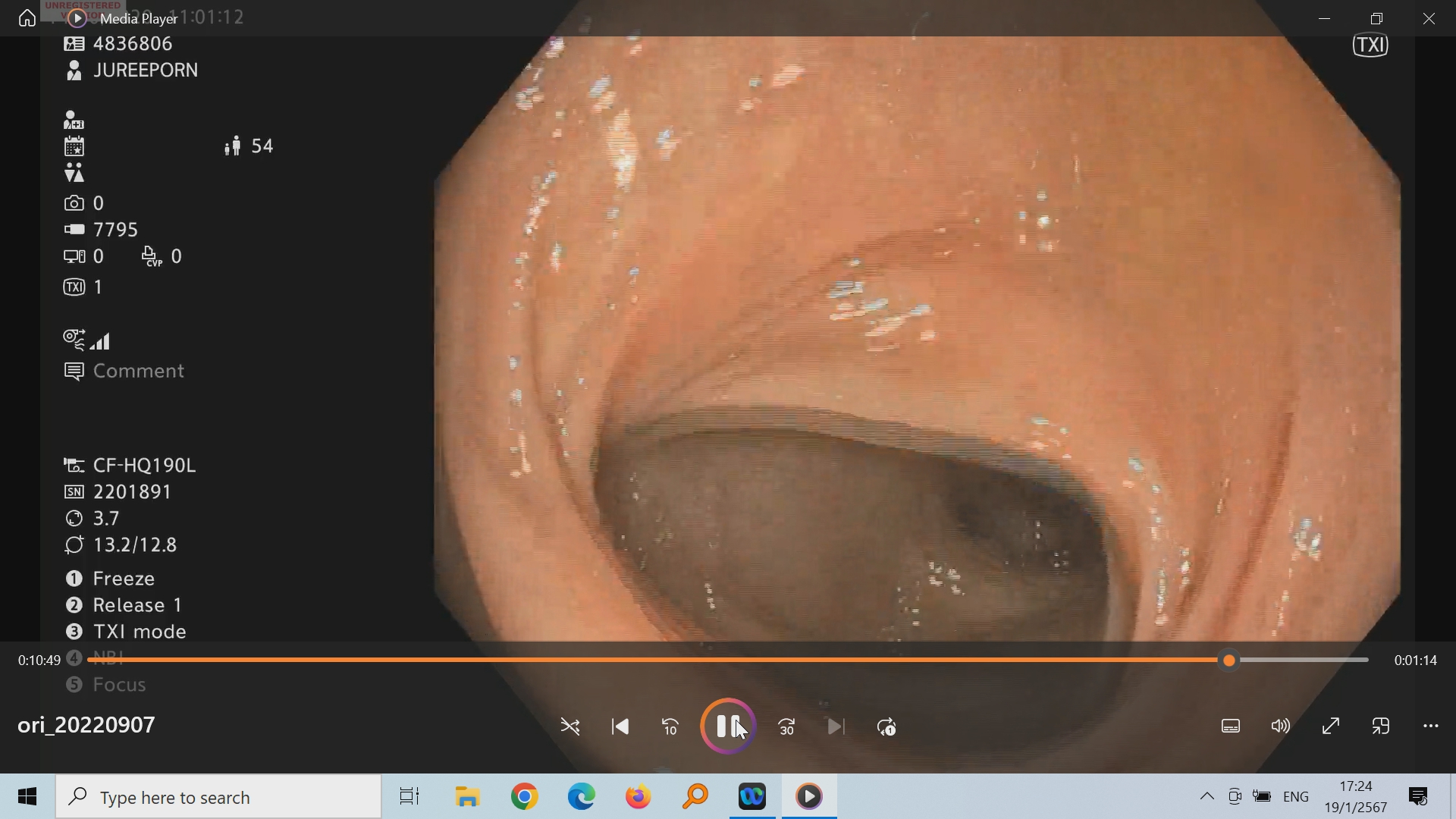Click the Freeze label

pyautogui.click(x=124, y=579)
